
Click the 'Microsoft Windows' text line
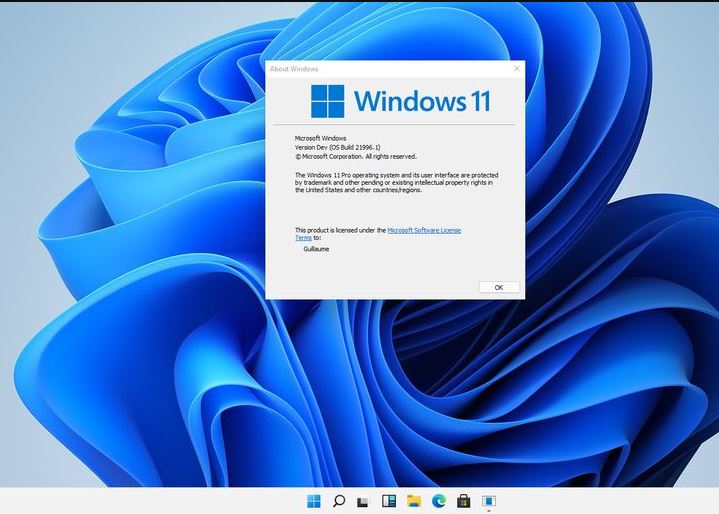click(x=321, y=138)
